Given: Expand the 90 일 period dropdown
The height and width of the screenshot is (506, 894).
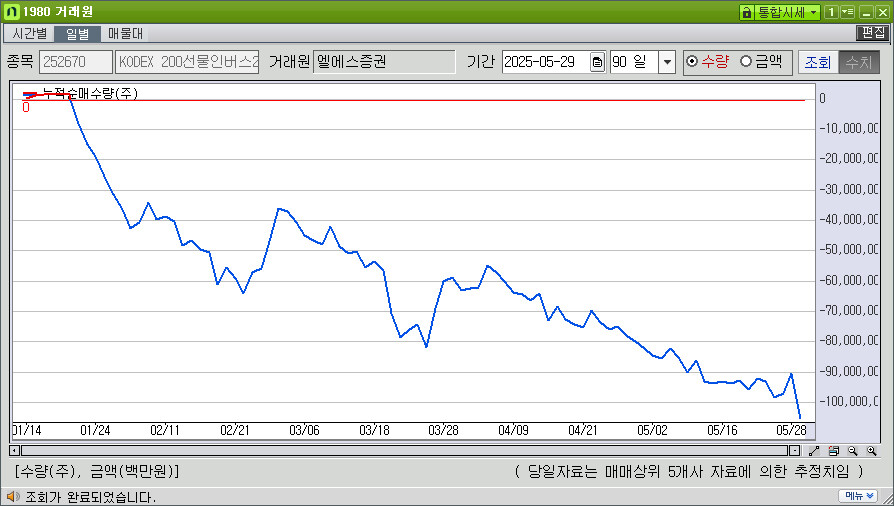Looking at the screenshot, I should click(667, 62).
